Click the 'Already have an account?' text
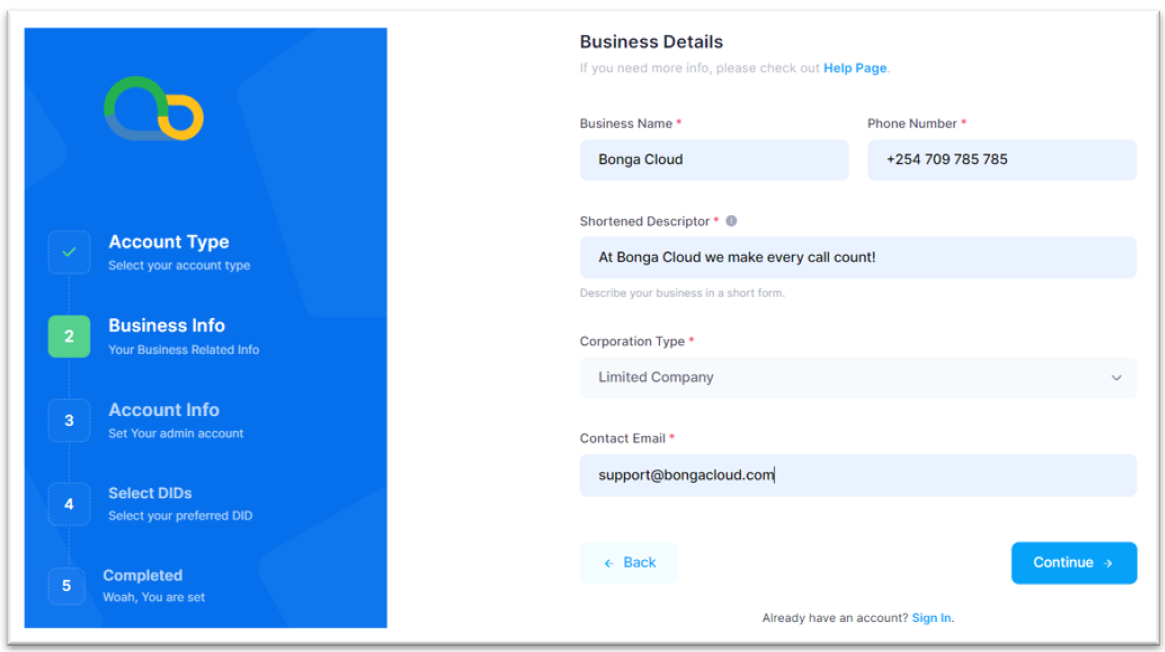 835,618
